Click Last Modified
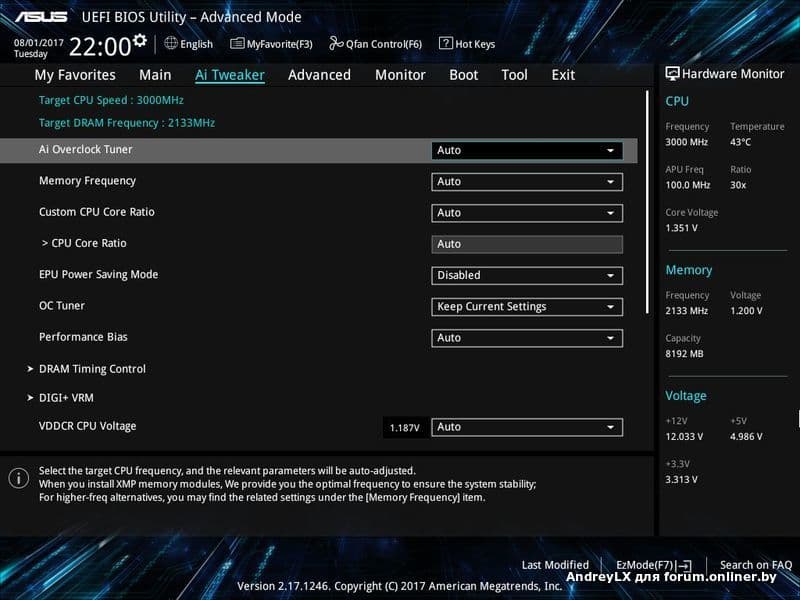 555,565
